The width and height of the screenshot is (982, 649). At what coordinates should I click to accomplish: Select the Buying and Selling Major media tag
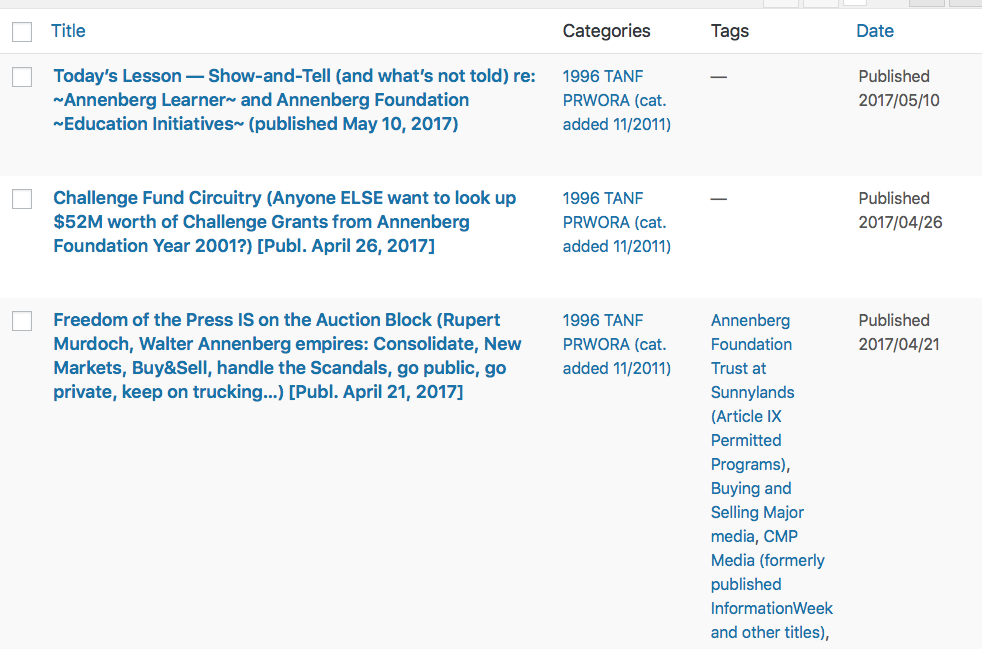(757, 512)
